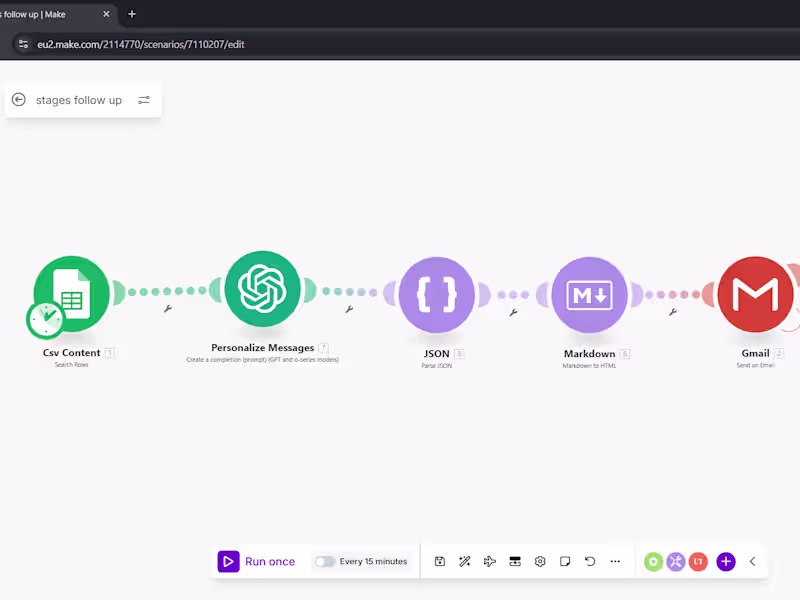Open scenario settings via the gear icon
This screenshot has height=600, width=800.
tap(540, 561)
